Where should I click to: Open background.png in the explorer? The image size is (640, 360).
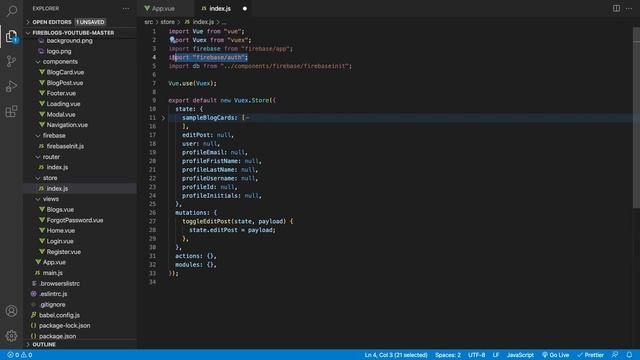(69, 40)
